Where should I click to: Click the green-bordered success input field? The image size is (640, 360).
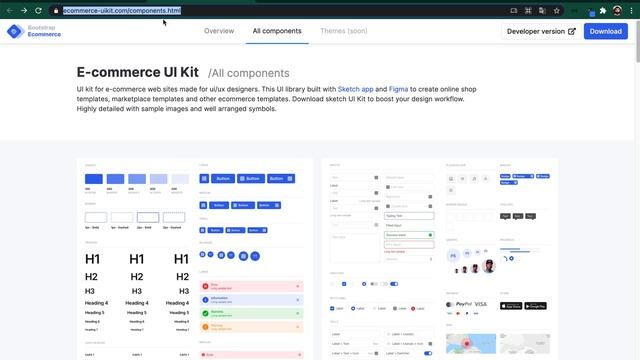click(409, 235)
